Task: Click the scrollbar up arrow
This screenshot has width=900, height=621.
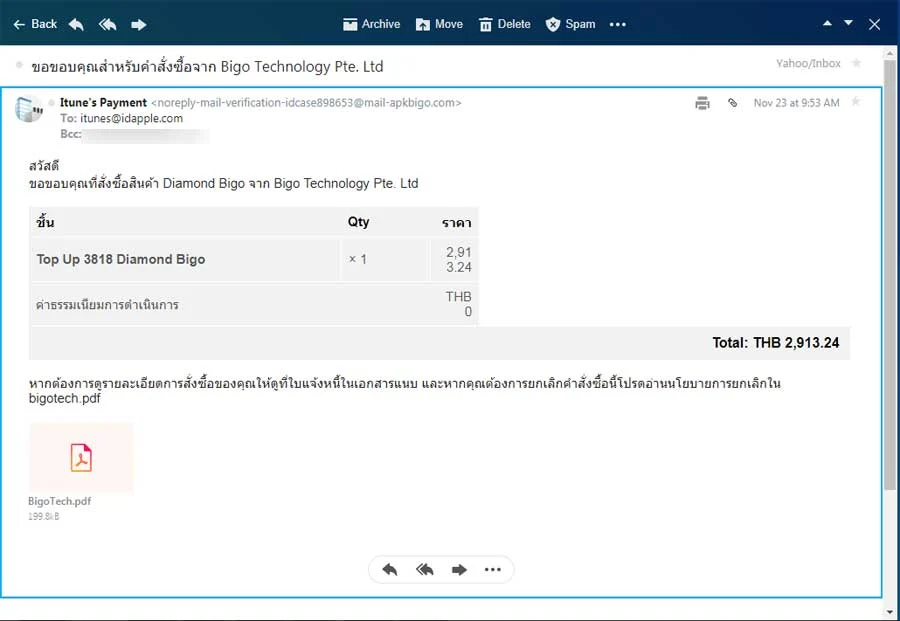Action: 890,53
